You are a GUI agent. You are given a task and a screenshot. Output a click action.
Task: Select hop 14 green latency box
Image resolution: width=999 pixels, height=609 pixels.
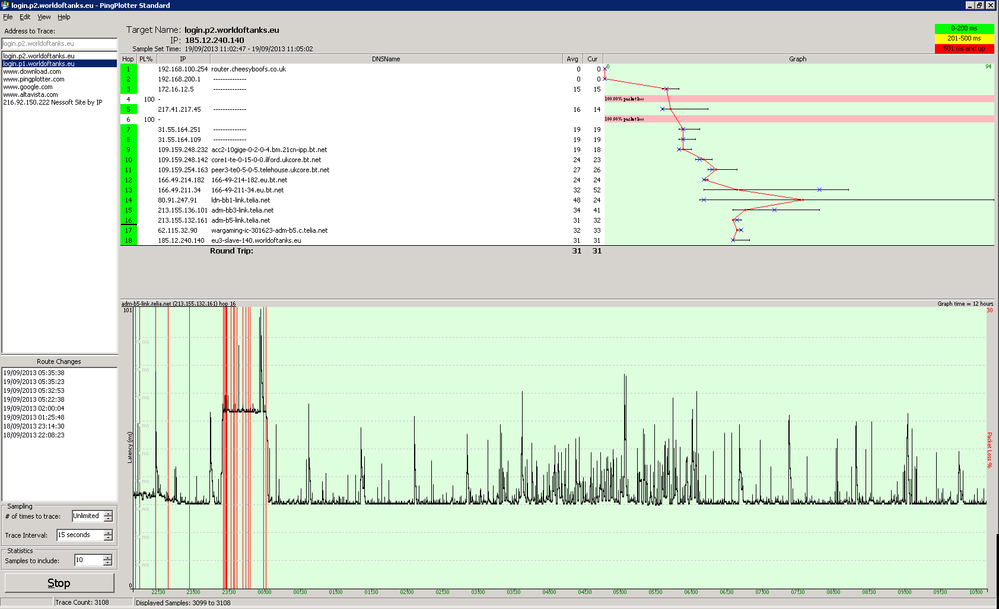[x=128, y=200]
